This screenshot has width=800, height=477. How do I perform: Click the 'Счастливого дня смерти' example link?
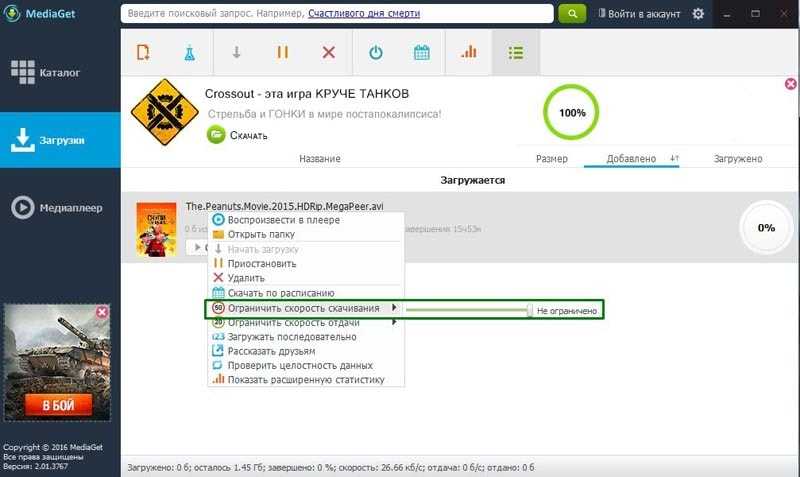pyautogui.click(x=364, y=14)
